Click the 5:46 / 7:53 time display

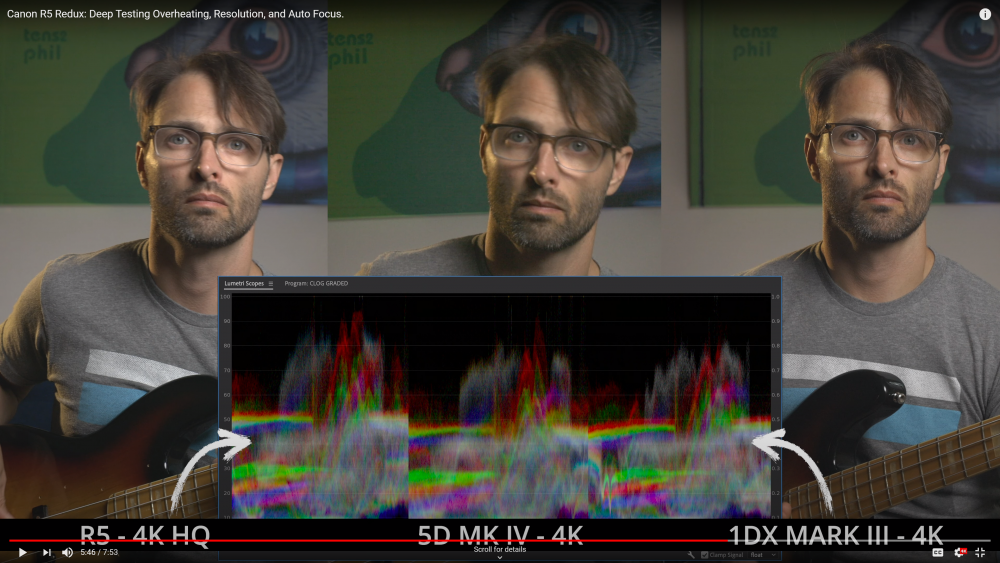[99, 552]
